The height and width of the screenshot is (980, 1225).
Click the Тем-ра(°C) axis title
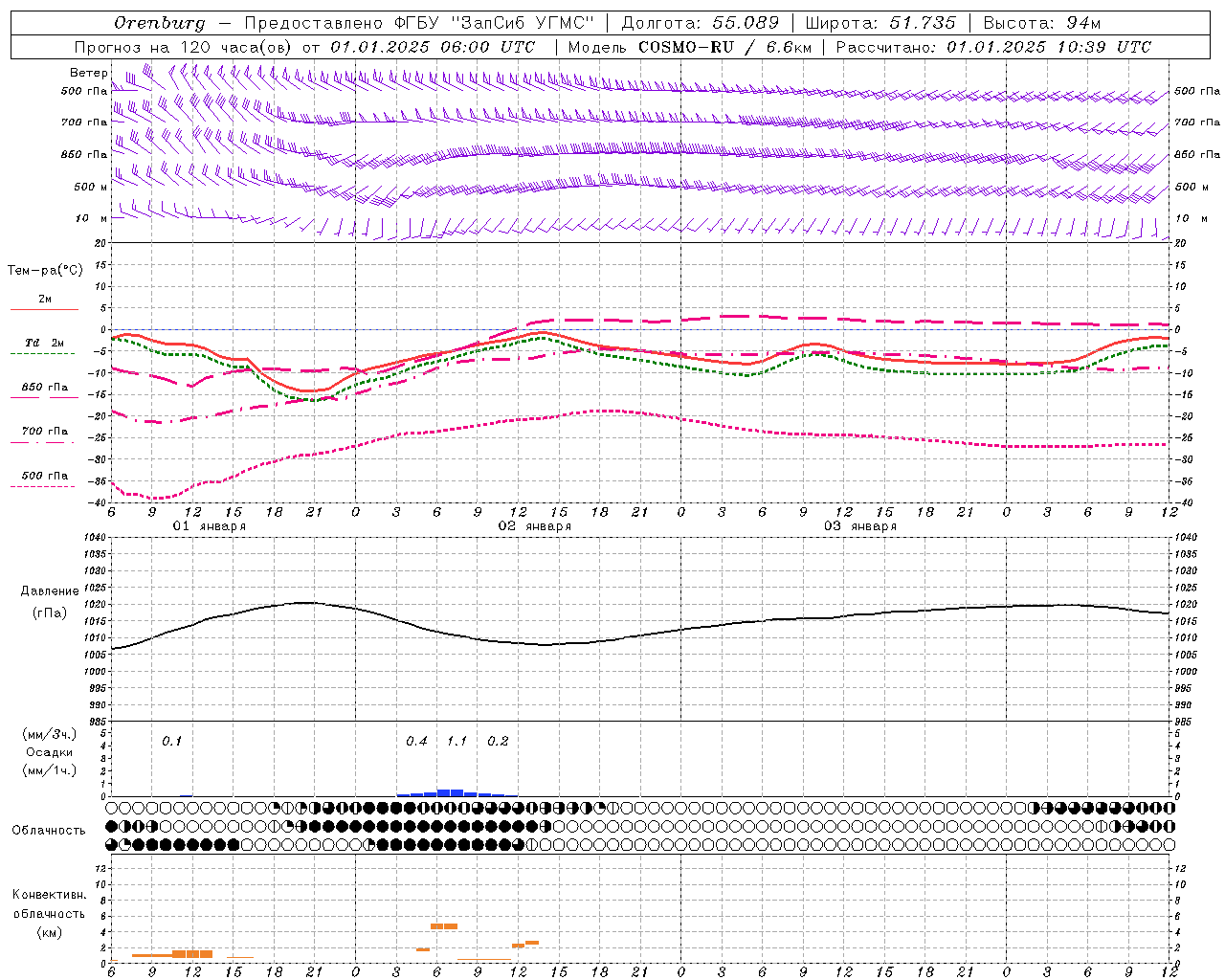[x=45, y=271]
